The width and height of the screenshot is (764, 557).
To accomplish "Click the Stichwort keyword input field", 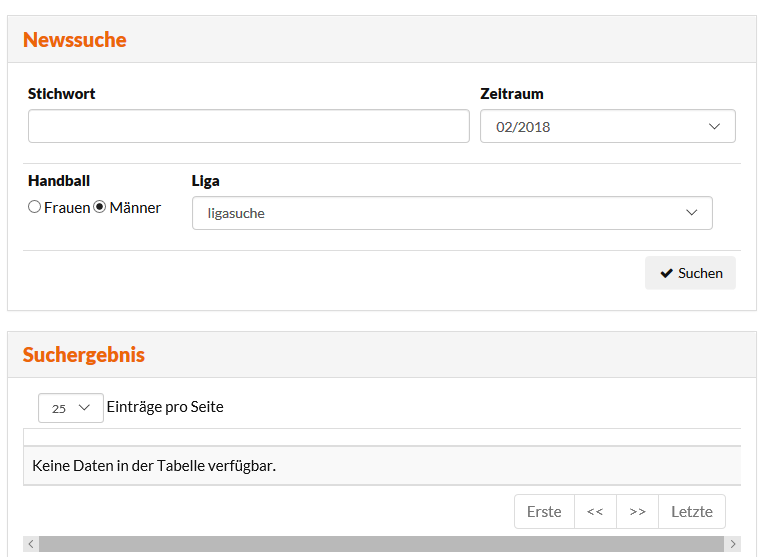I will (248, 127).
